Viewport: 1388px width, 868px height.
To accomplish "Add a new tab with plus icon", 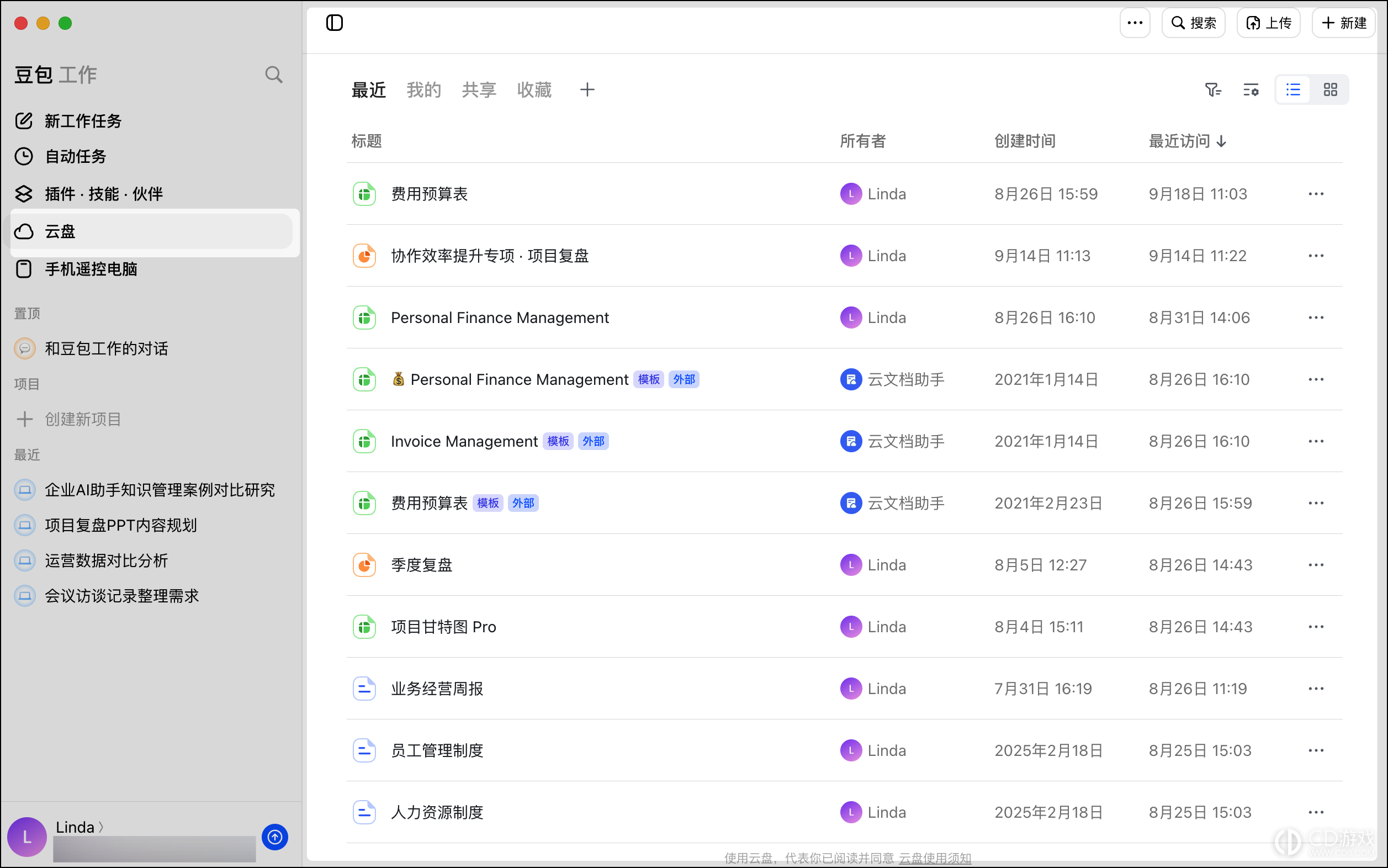I will [587, 89].
